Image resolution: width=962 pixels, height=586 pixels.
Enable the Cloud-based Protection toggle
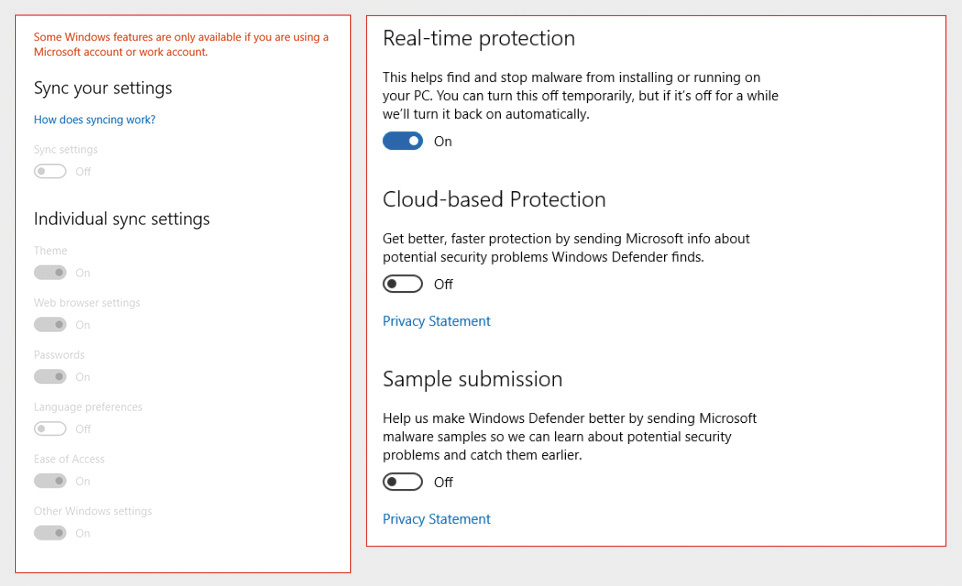pyautogui.click(x=403, y=284)
